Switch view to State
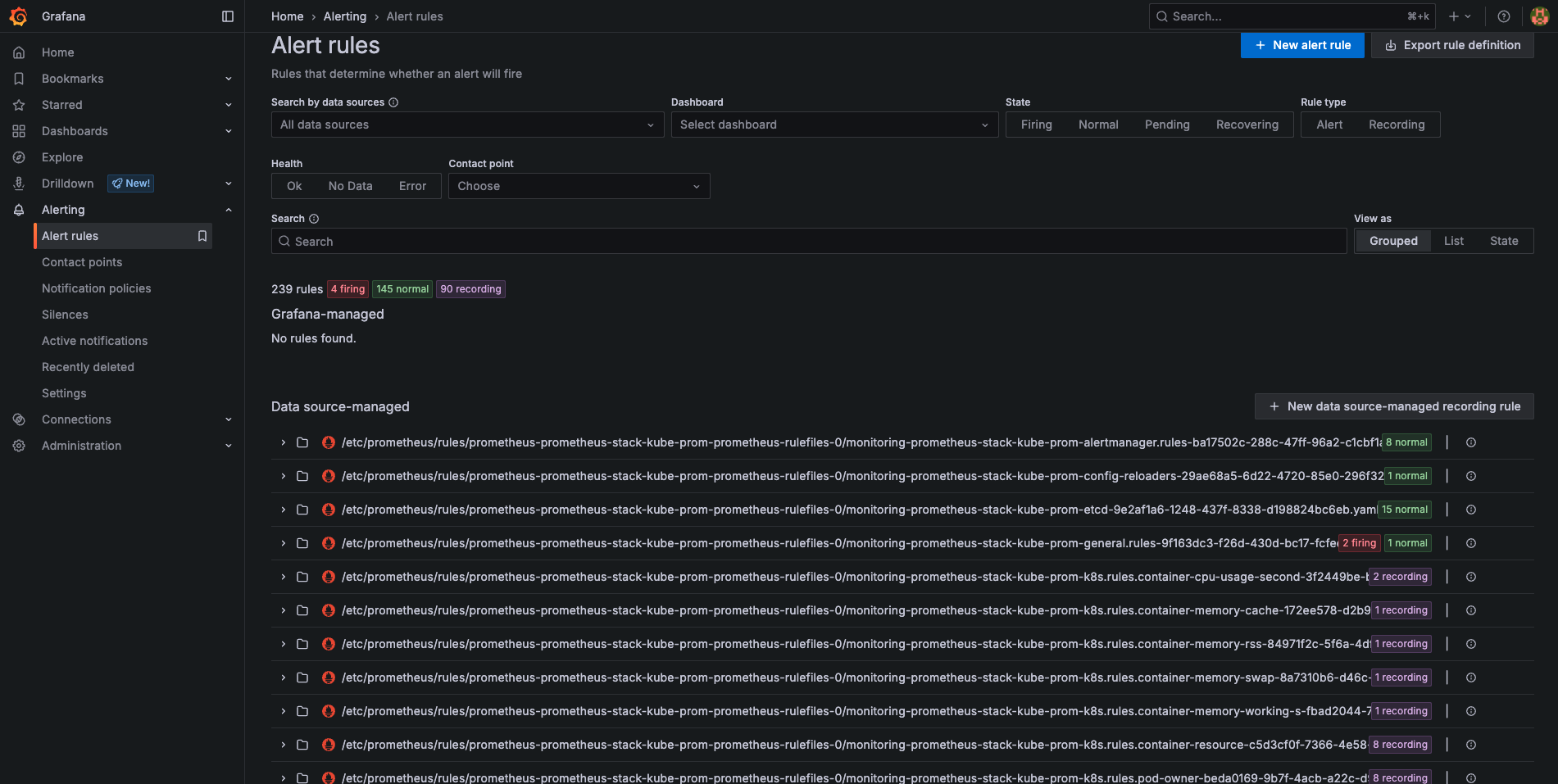Screen dimensions: 1558x784 (x=1504, y=241)
